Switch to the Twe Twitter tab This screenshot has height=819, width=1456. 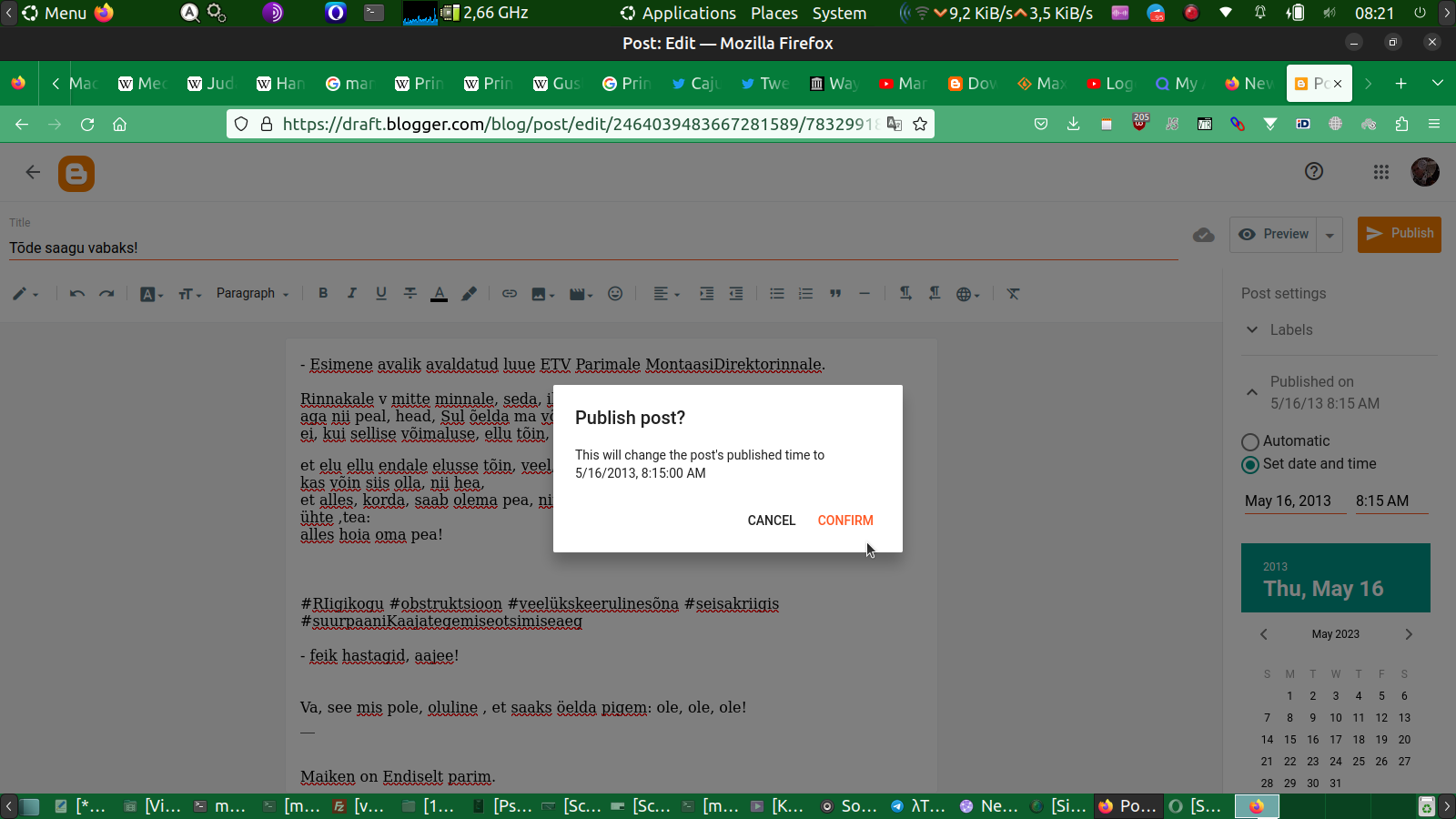coord(764,84)
